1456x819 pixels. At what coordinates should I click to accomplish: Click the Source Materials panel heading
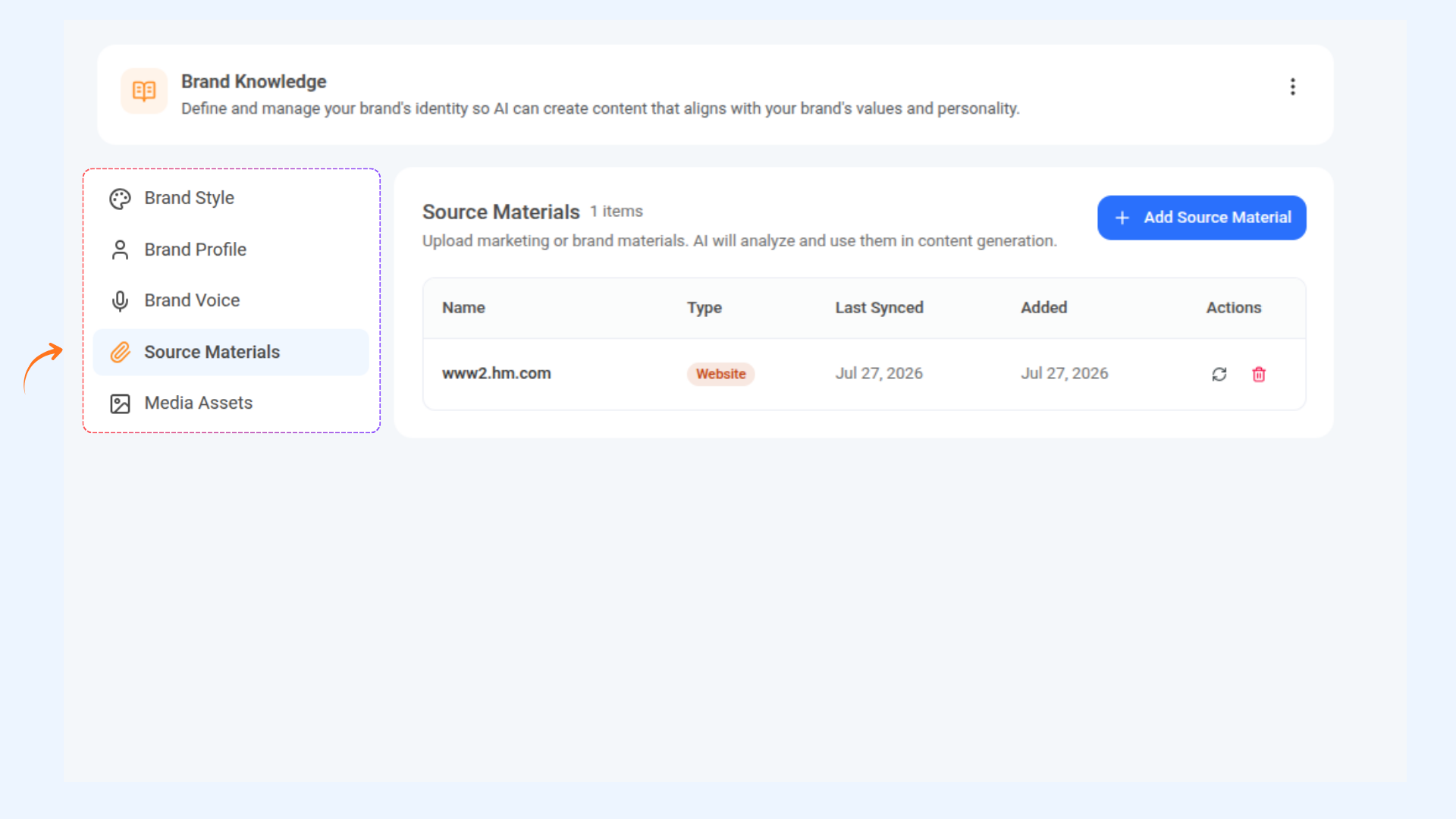click(x=500, y=212)
